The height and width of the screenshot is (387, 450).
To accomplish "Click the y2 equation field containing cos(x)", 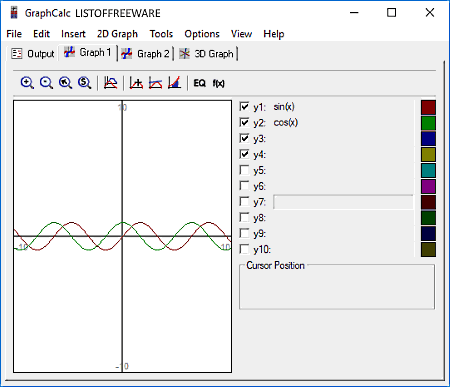I will (x=343, y=122).
